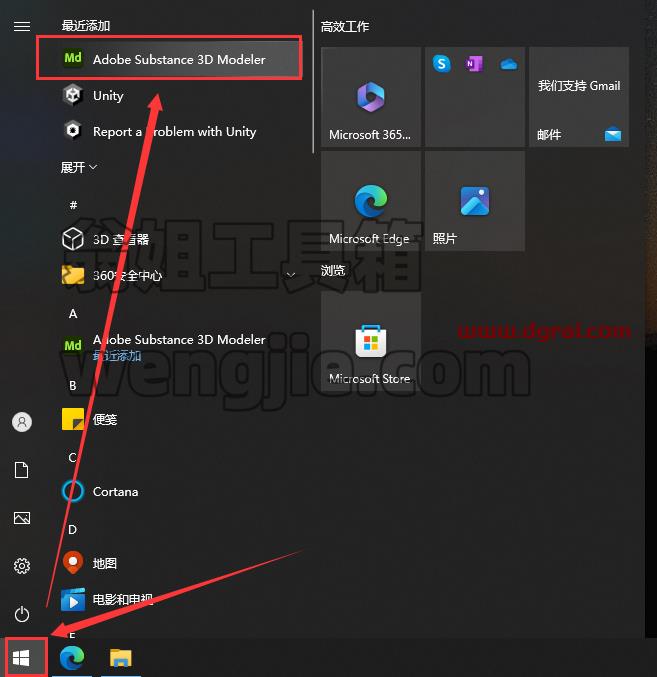The image size is (657, 677).
Task: Open the user account icon
Action: click(x=22, y=422)
